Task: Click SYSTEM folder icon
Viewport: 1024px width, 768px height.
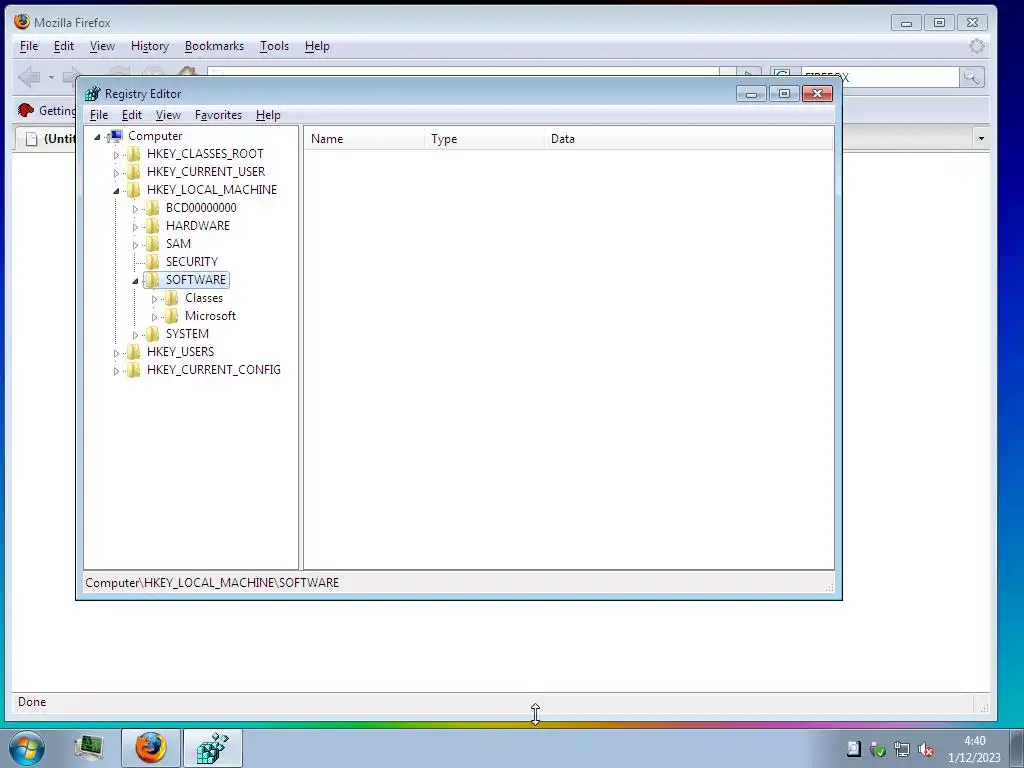Action: (152, 334)
